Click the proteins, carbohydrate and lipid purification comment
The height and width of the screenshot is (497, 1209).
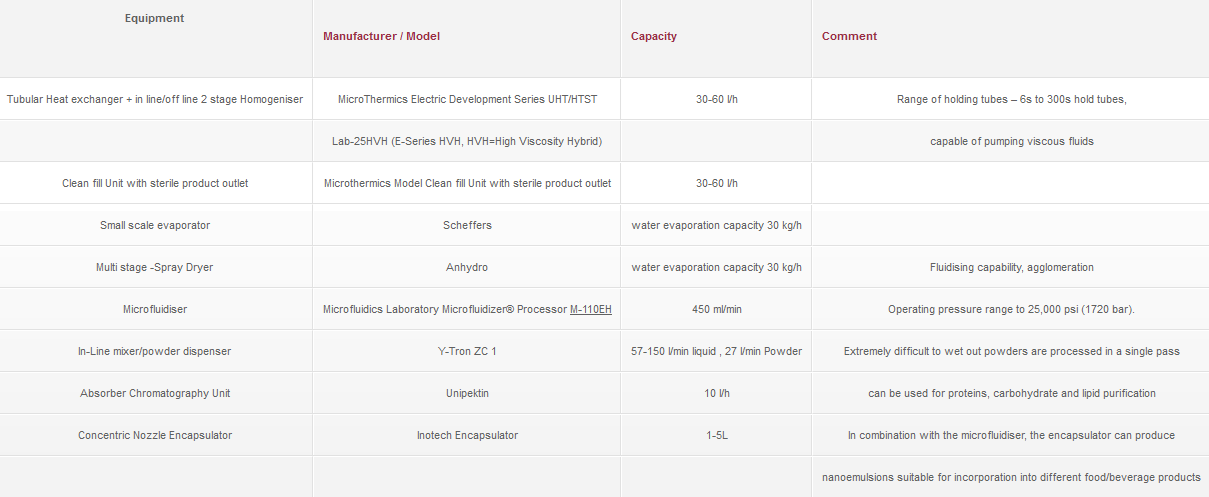tap(1012, 394)
